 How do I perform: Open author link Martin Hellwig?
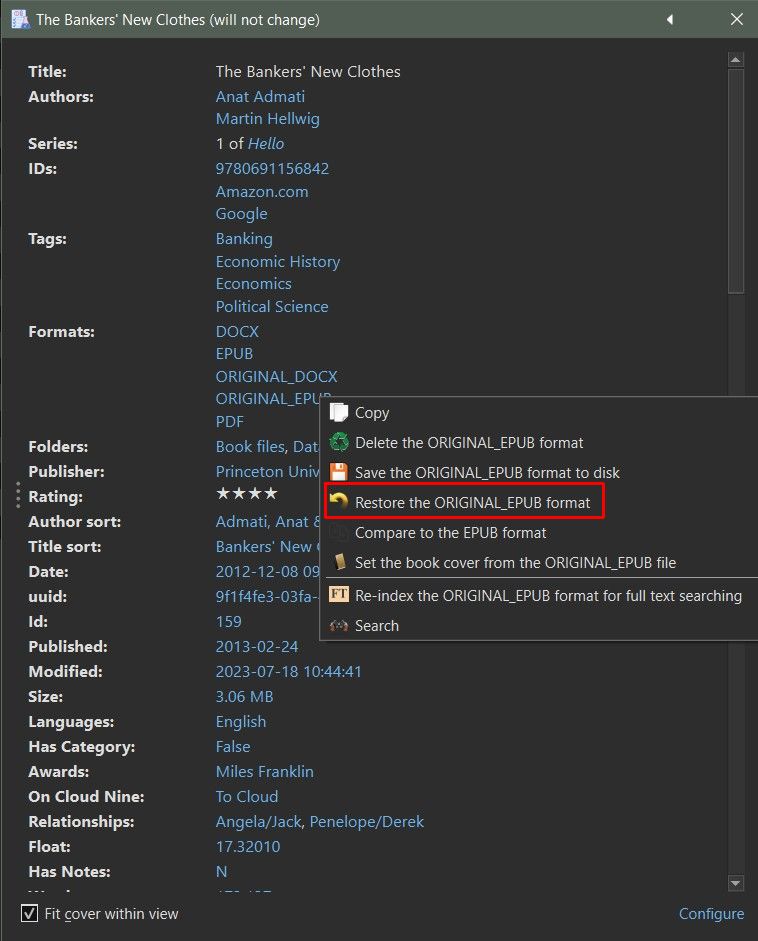pyautogui.click(x=268, y=119)
